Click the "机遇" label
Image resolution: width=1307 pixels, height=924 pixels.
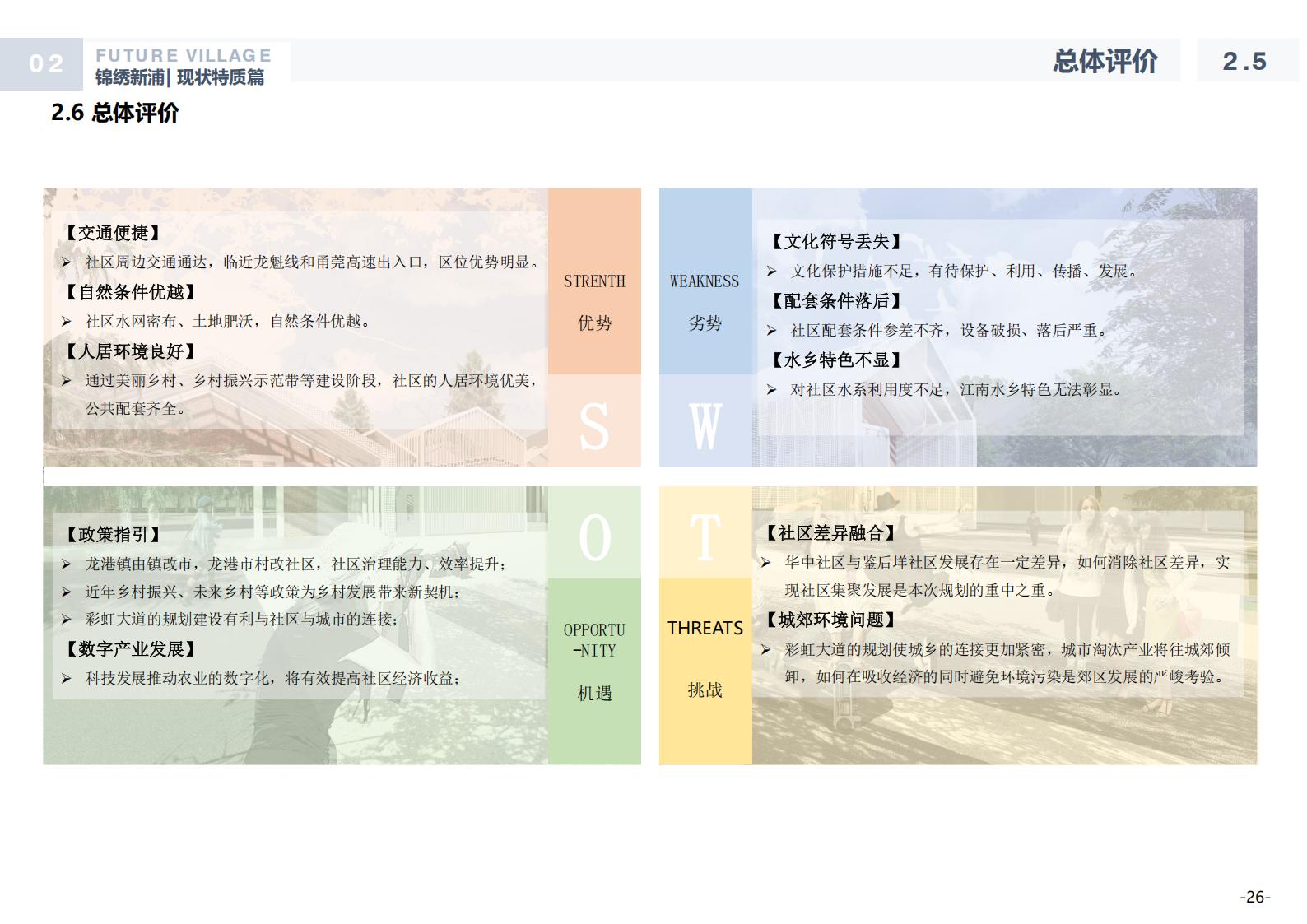[594, 694]
